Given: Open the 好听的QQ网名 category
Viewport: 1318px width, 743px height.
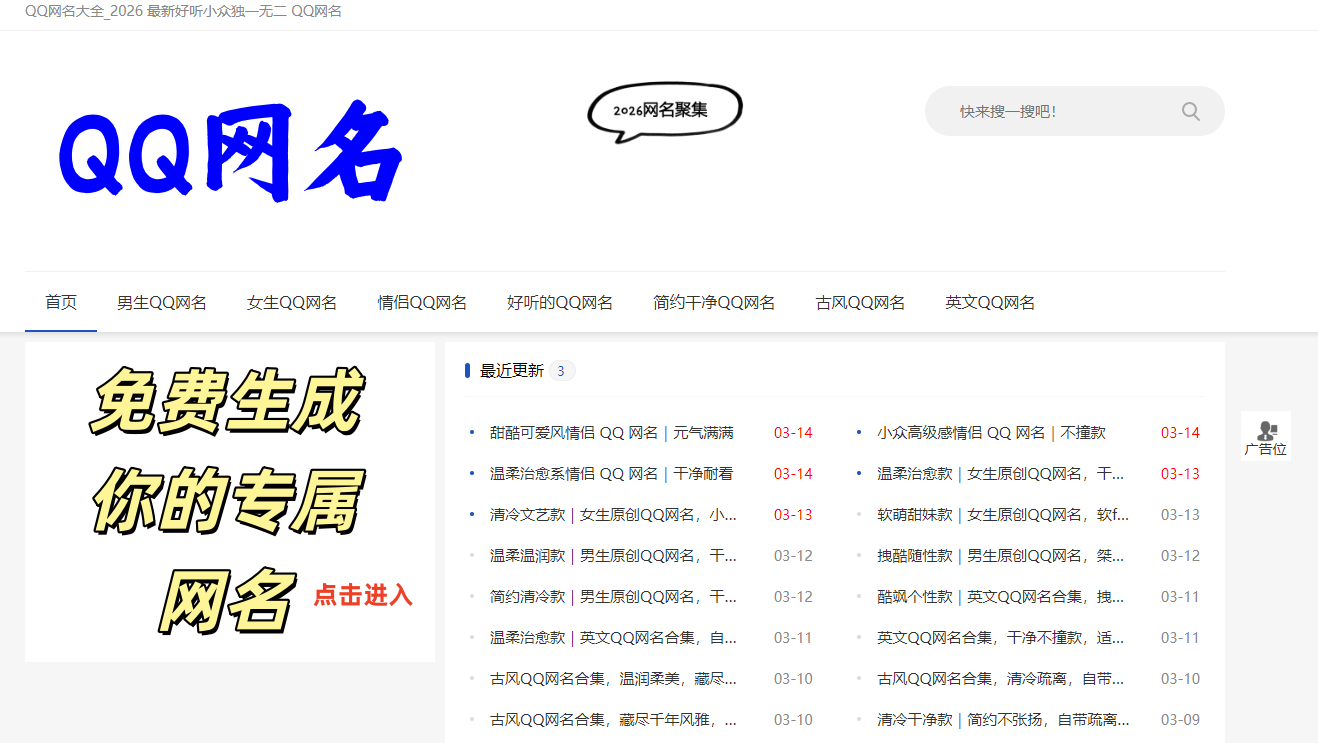Looking at the screenshot, I should (560, 302).
